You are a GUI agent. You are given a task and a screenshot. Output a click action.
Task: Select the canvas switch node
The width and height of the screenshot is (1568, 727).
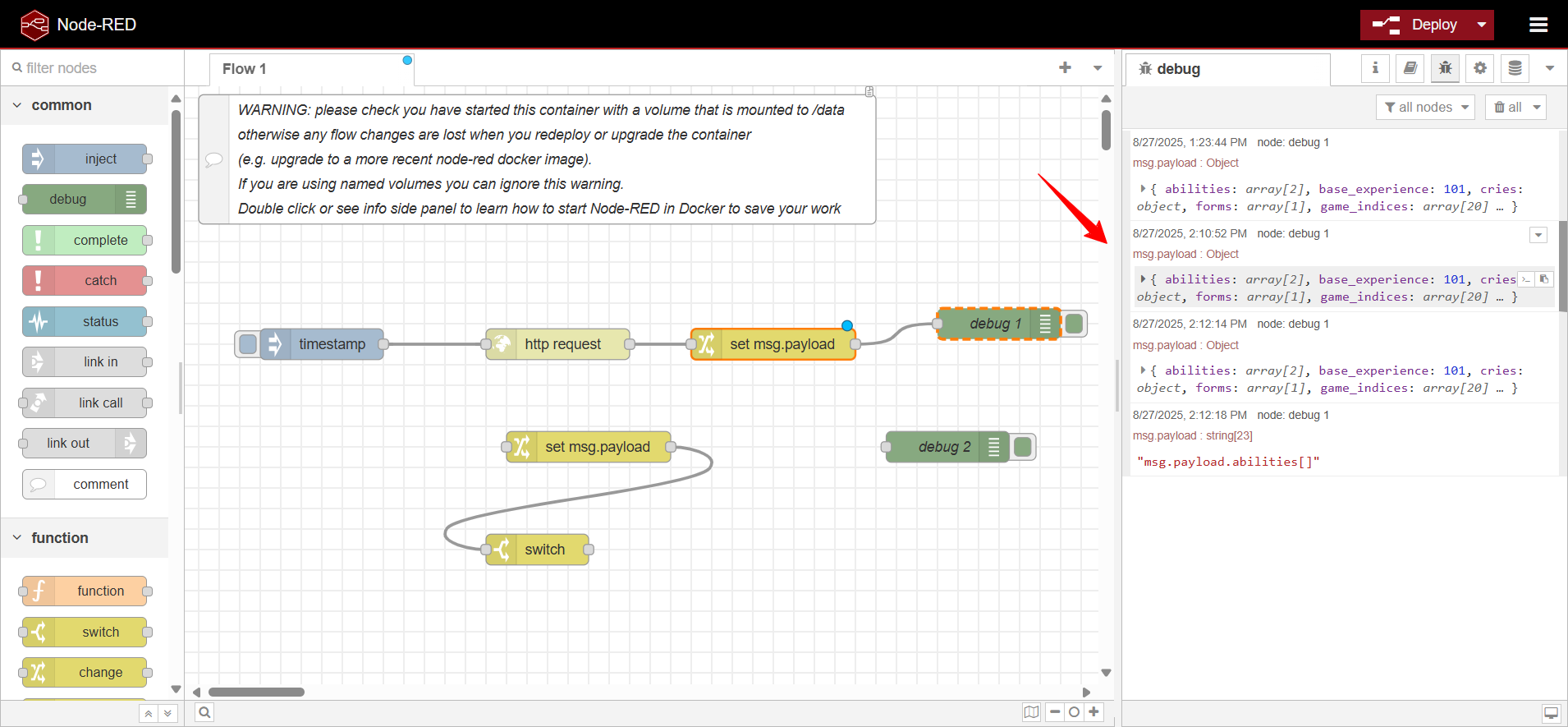coord(537,550)
